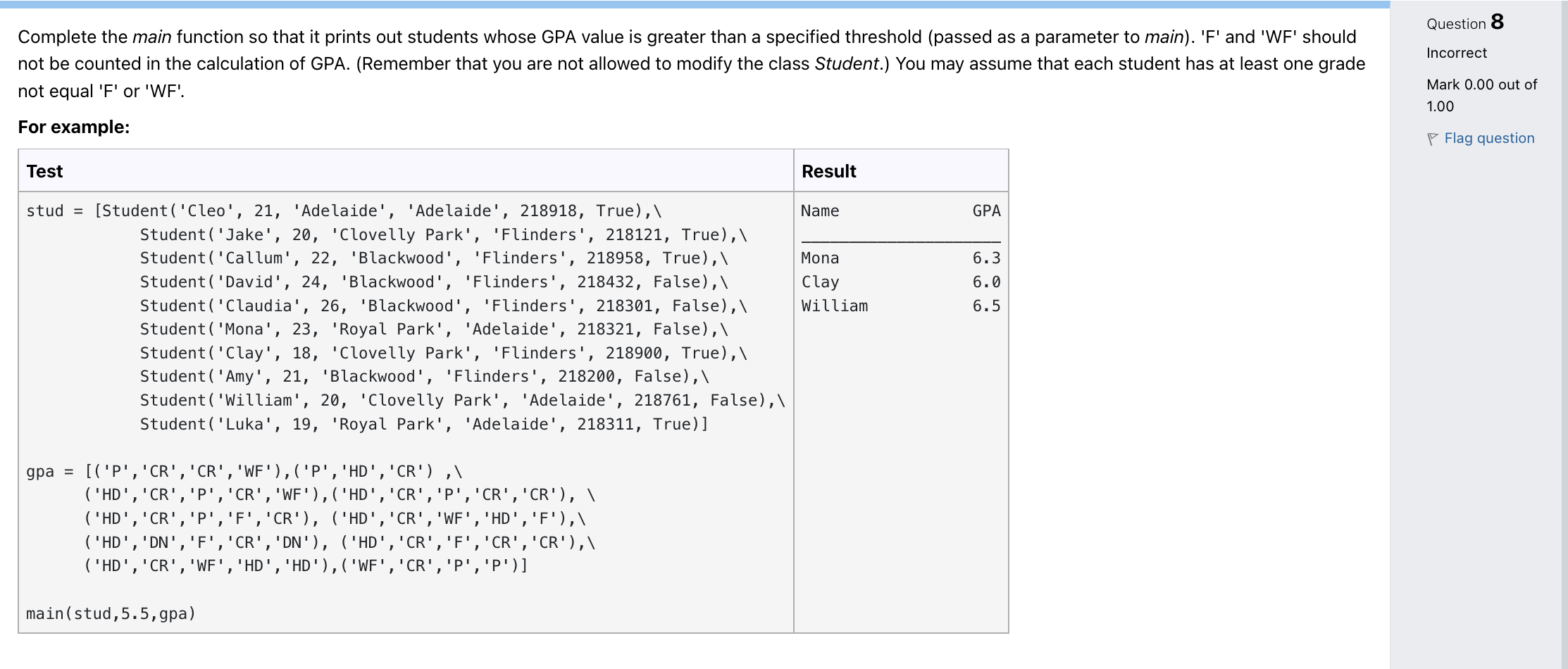Click the gpa = list first line

pyautogui.click(x=244, y=471)
